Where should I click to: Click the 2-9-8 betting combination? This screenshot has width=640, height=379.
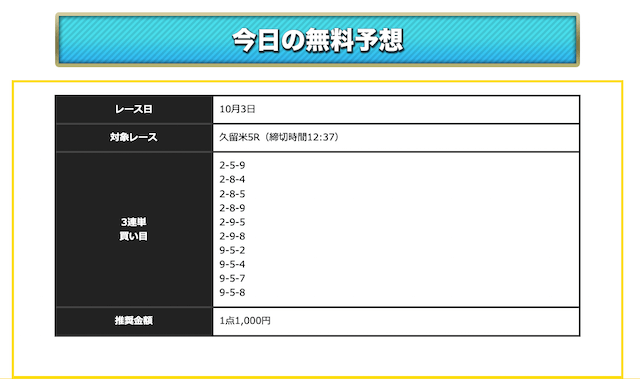[232, 236]
